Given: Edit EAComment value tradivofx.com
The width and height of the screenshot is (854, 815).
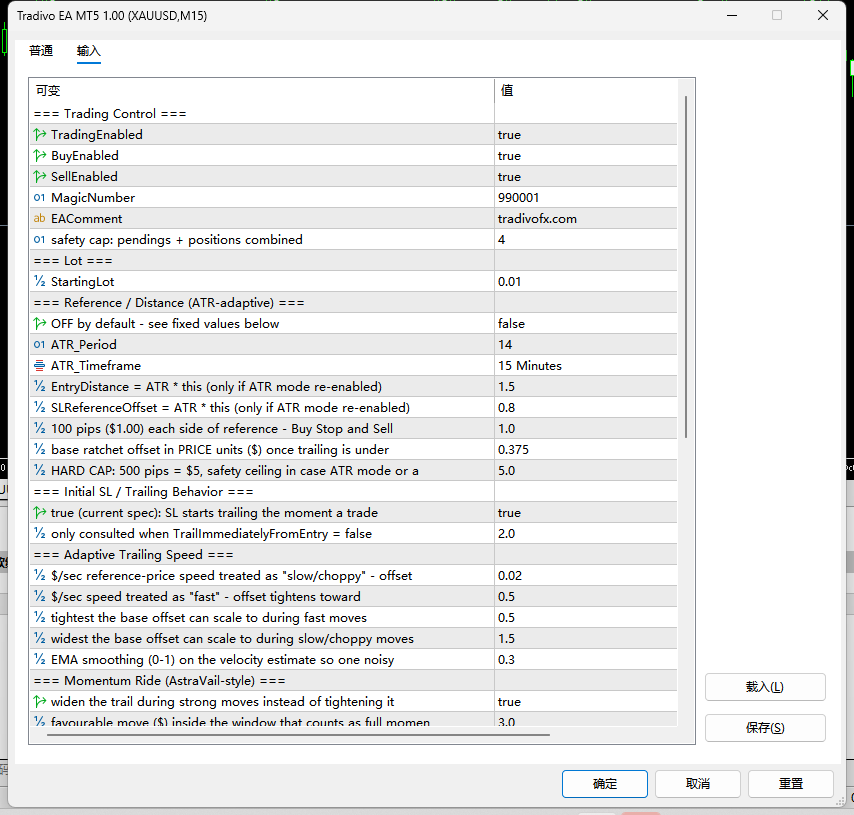Looking at the screenshot, I should [x=585, y=218].
